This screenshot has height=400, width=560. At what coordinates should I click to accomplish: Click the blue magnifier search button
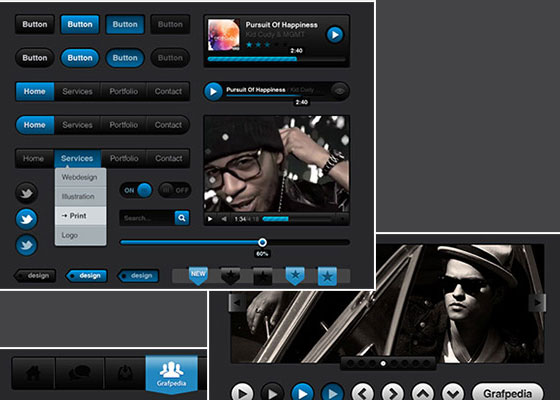[182, 218]
